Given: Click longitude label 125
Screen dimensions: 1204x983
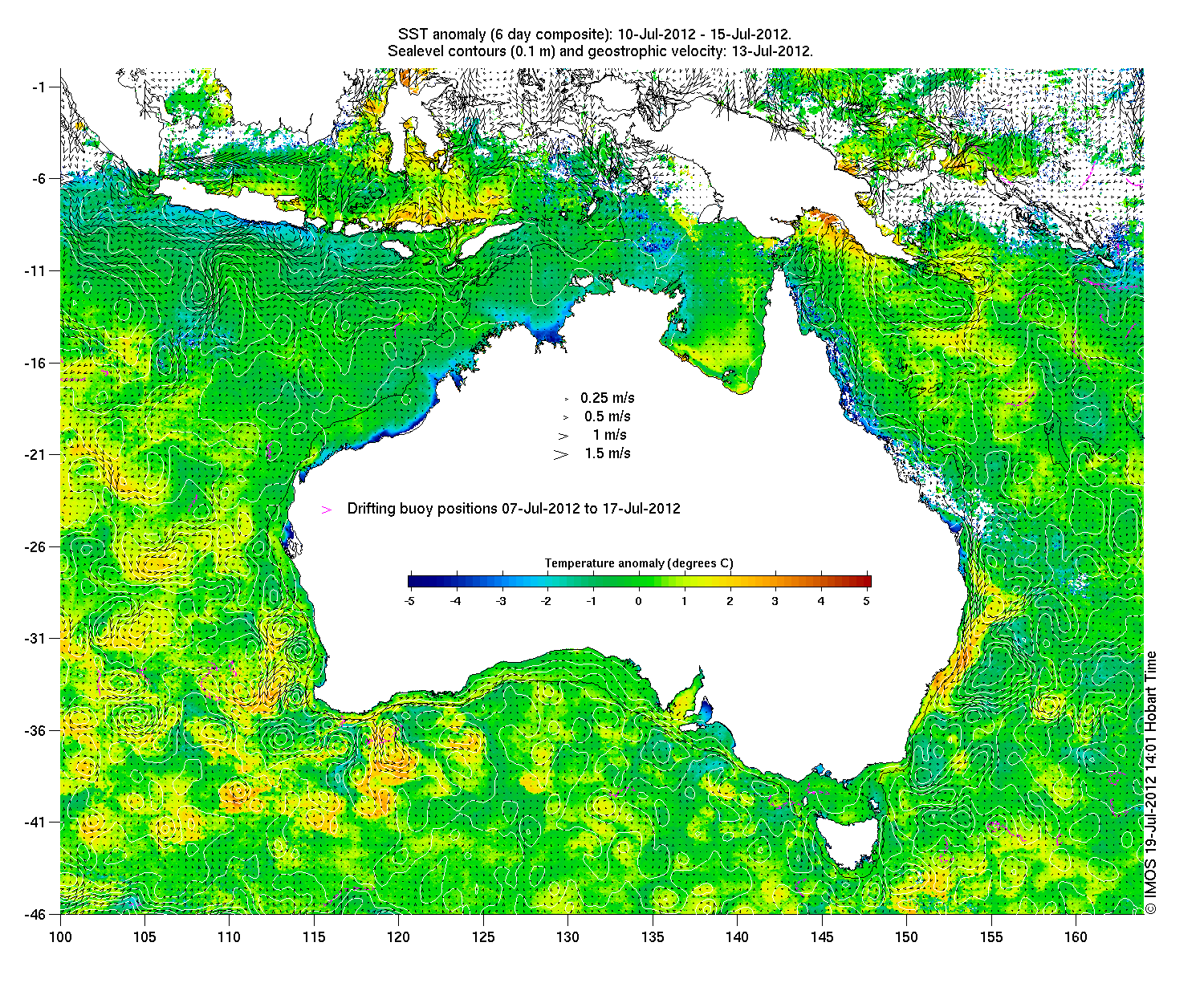Looking at the screenshot, I should pyautogui.click(x=483, y=937).
